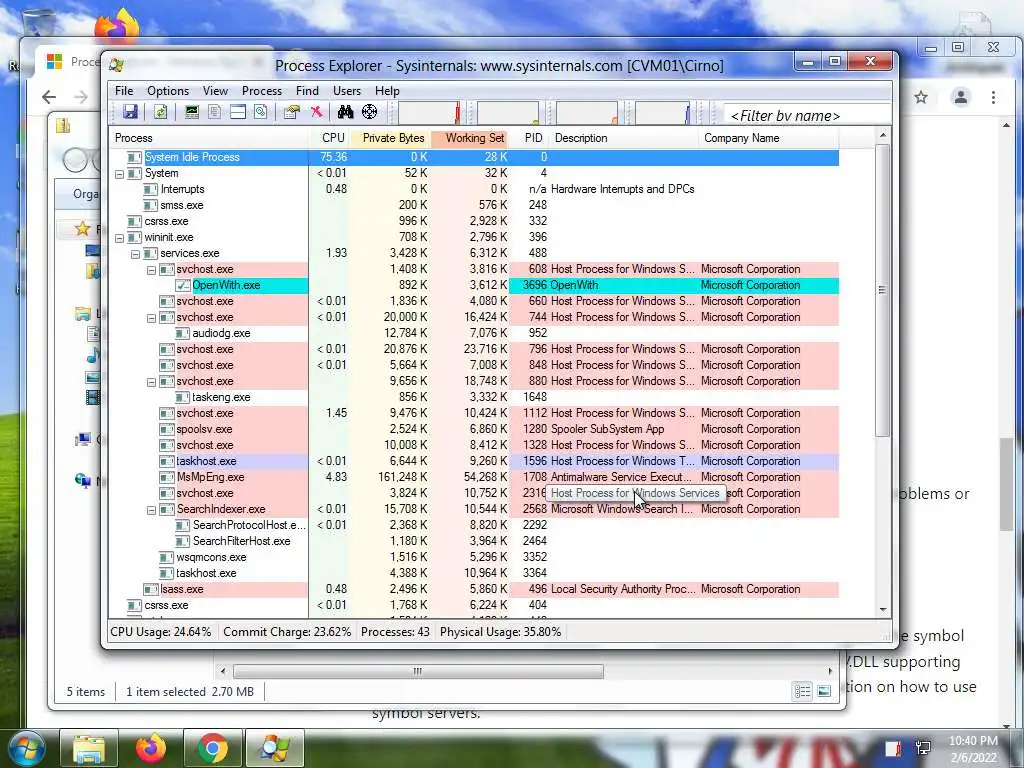
Task: Sort by the Working Set column header
Action: click(x=469, y=138)
